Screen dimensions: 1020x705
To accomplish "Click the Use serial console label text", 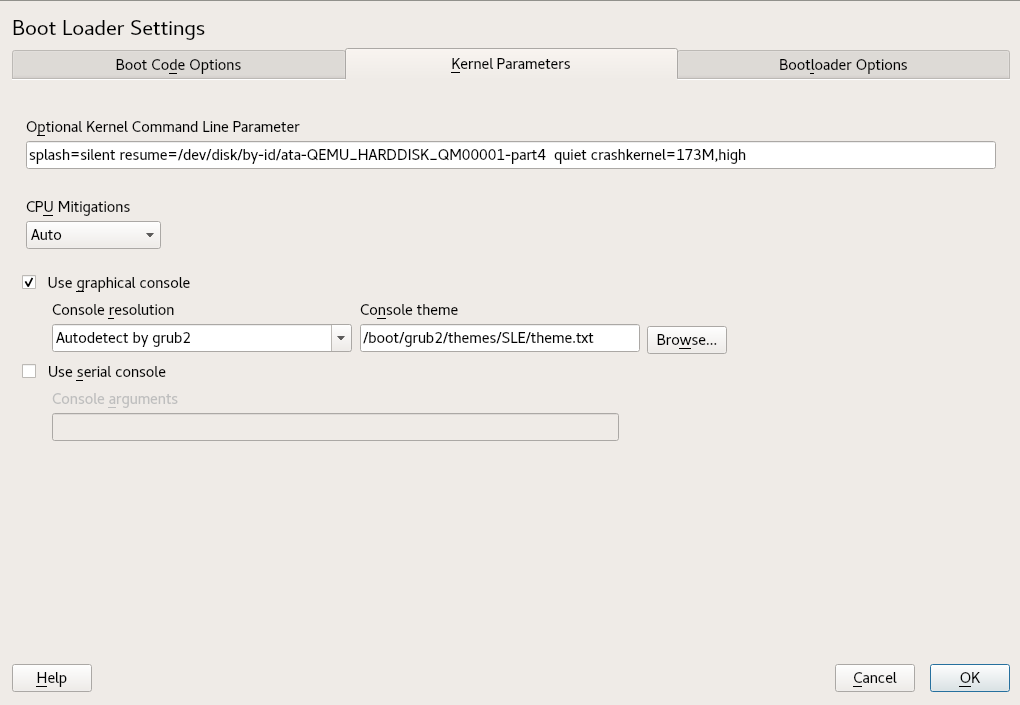I will tap(106, 372).
